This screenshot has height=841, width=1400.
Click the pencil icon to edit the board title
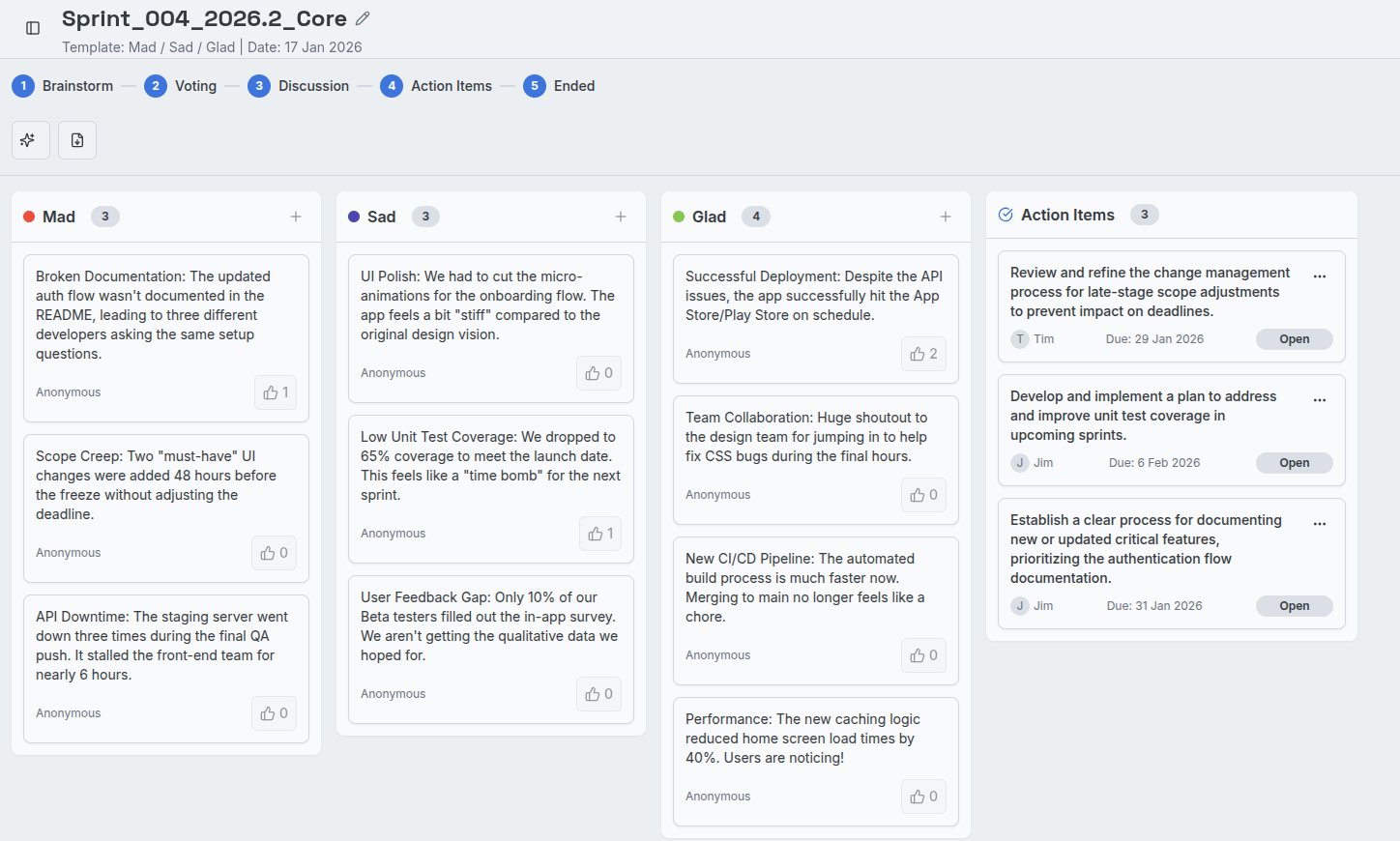pyautogui.click(x=363, y=17)
